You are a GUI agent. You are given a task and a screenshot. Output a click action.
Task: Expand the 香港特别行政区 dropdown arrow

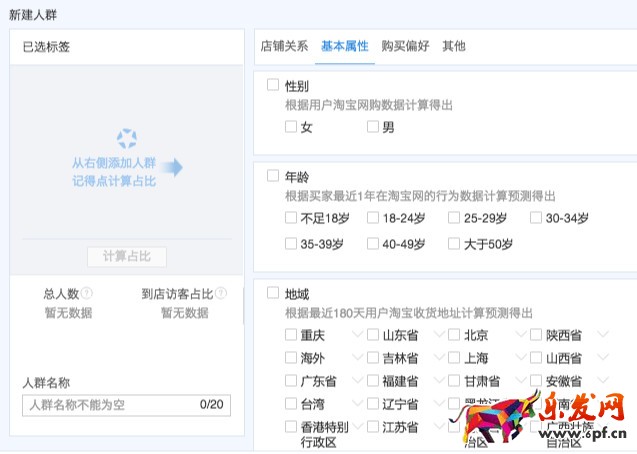pyautogui.click(x=357, y=426)
